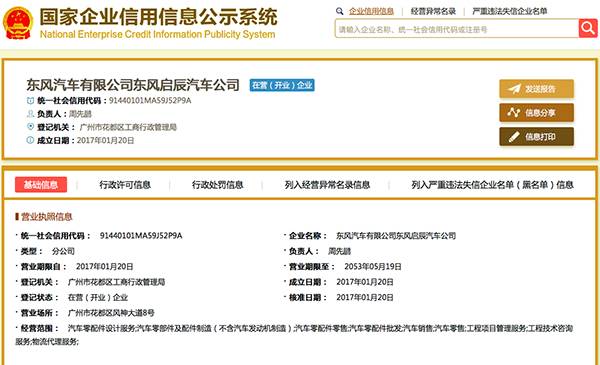Click 登记机关 value in license section
600x365 pixels.
pyautogui.click(x=116, y=282)
